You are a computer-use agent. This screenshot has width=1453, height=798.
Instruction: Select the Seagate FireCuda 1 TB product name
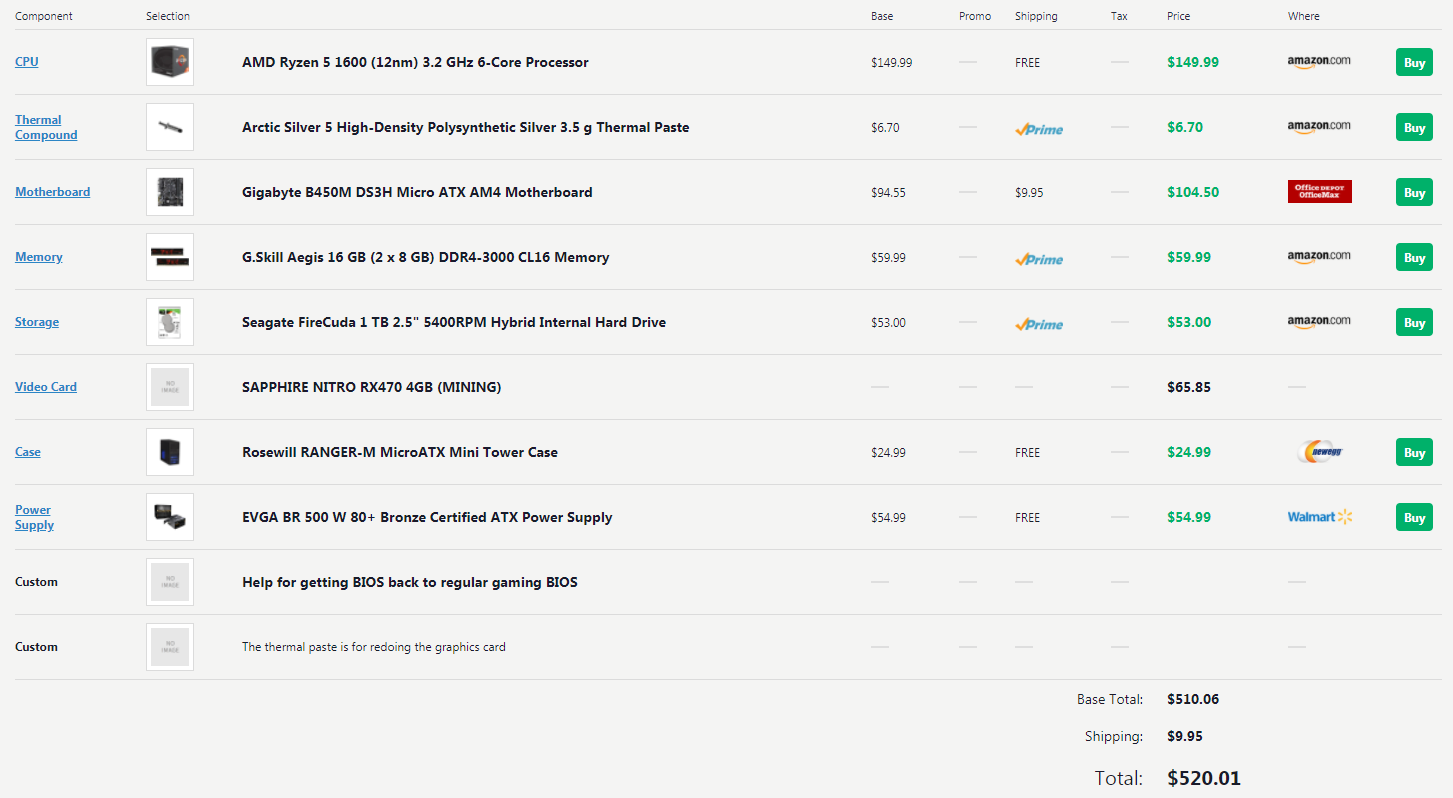(454, 322)
